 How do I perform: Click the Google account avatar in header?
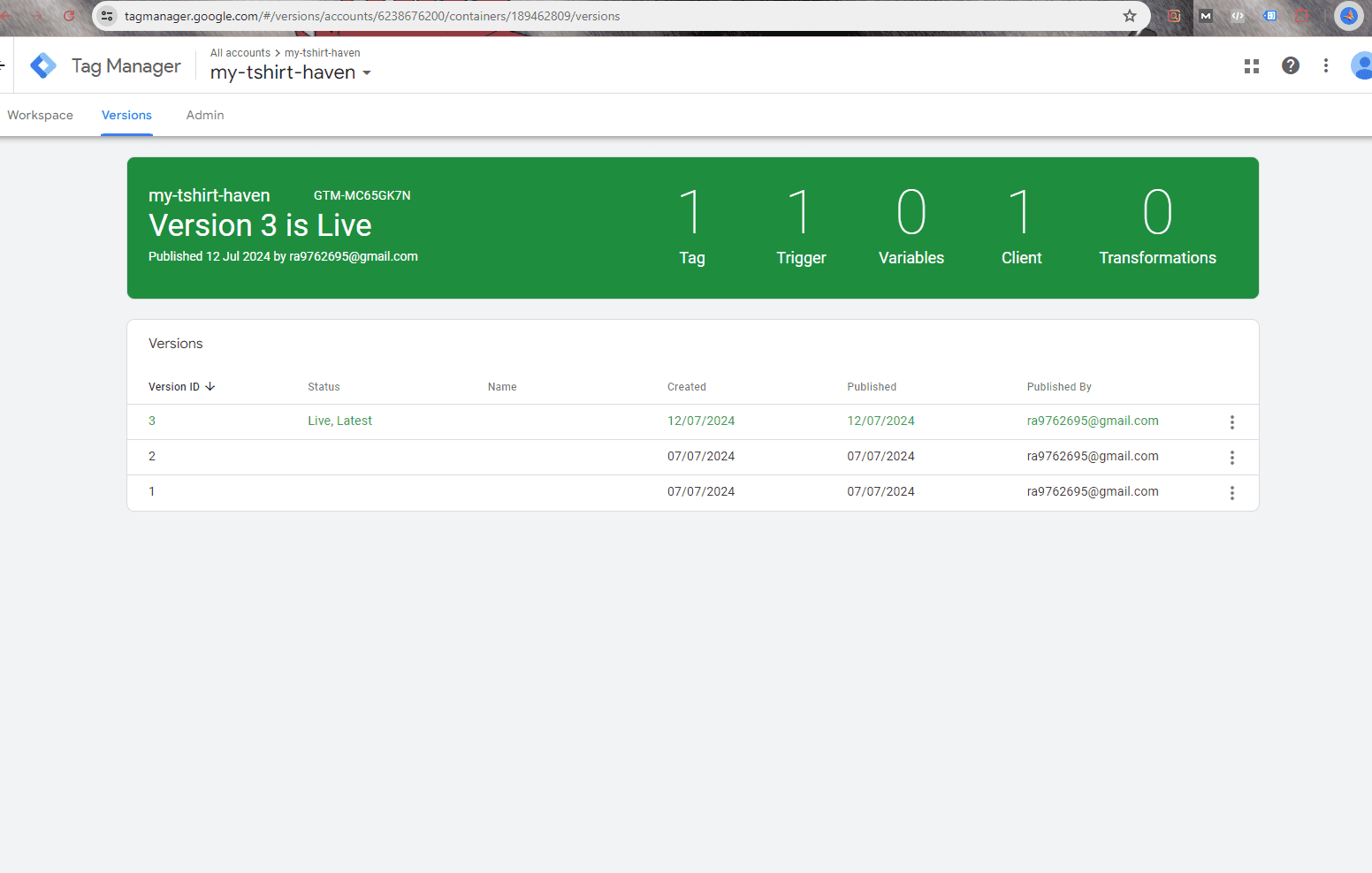pos(1362,65)
